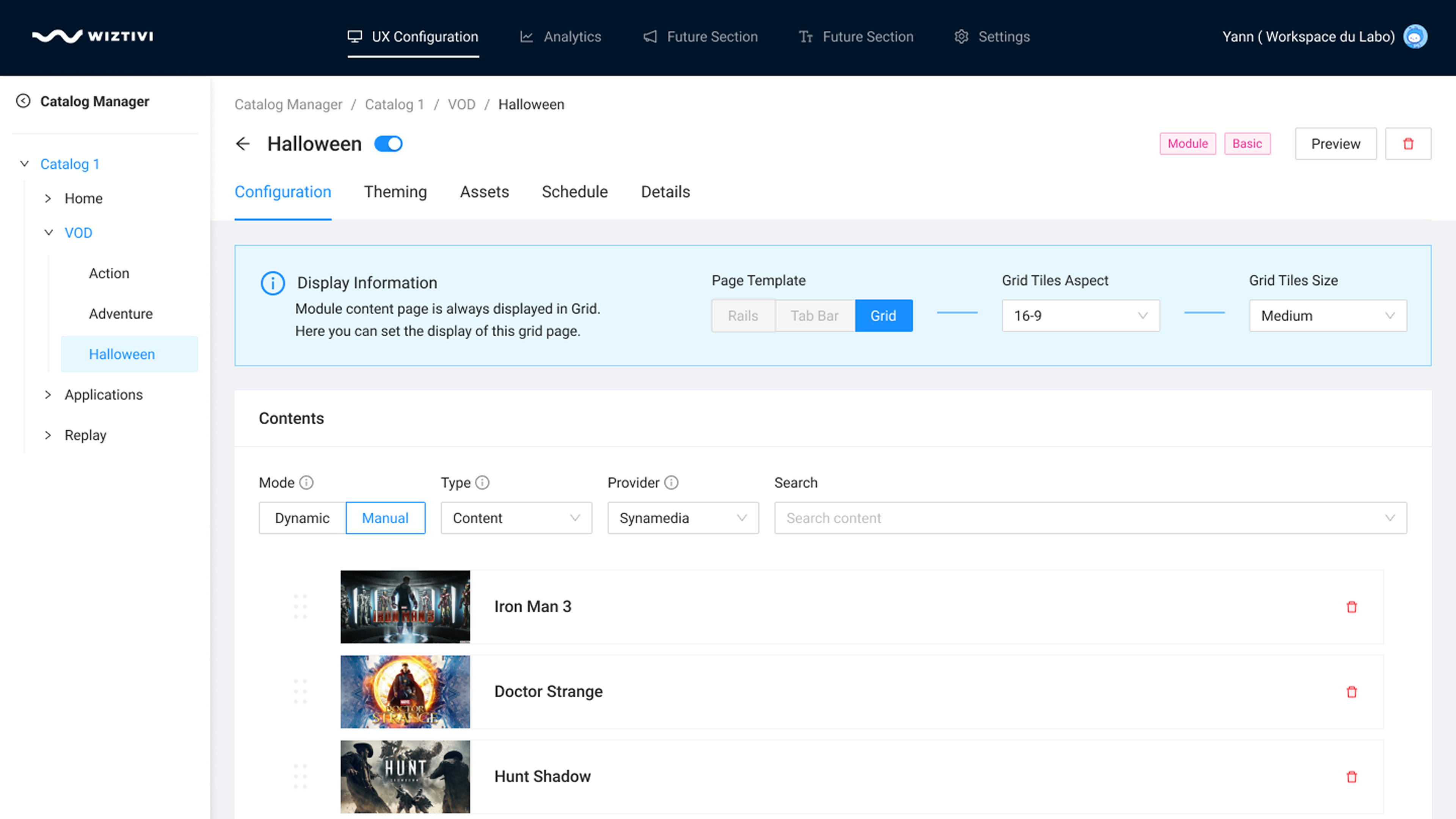The width and height of the screenshot is (1456, 819).
Task: Click the Settings gear icon
Action: click(x=961, y=36)
